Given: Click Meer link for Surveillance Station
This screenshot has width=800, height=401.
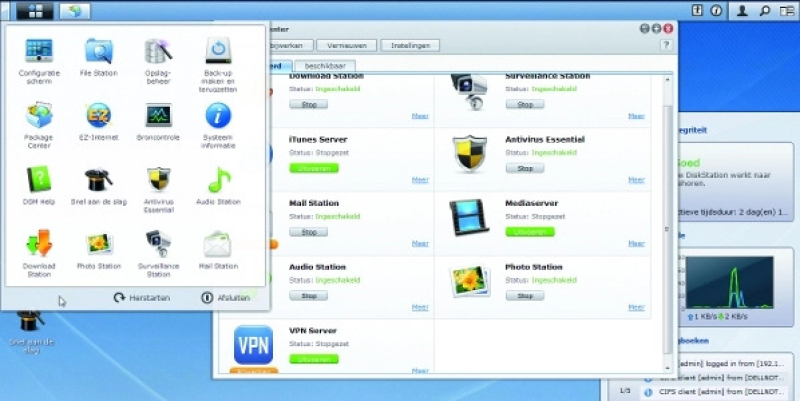Looking at the screenshot, I should [x=636, y=116].
